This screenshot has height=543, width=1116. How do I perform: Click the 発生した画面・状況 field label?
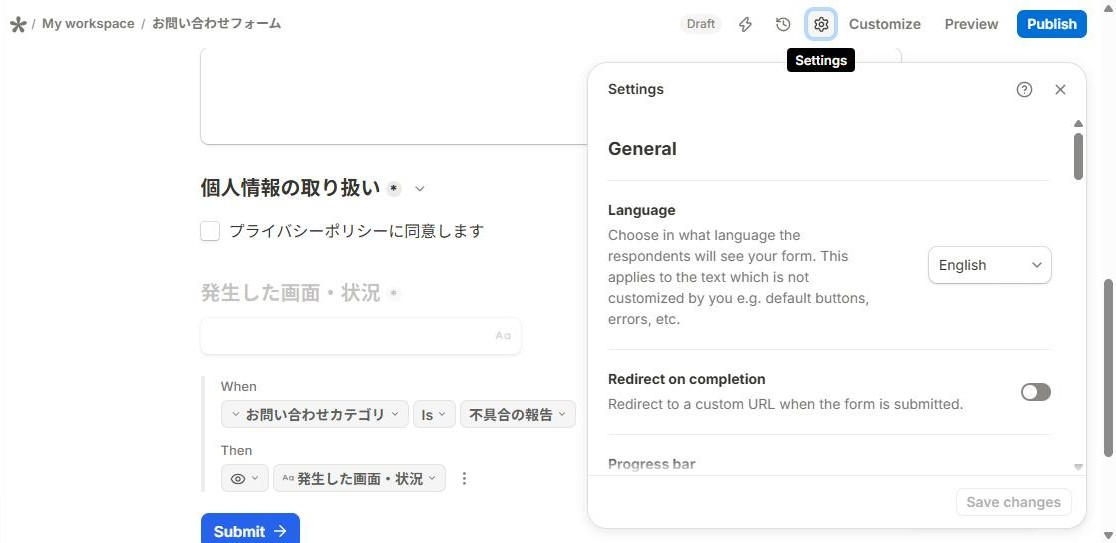tap(290, 293)
